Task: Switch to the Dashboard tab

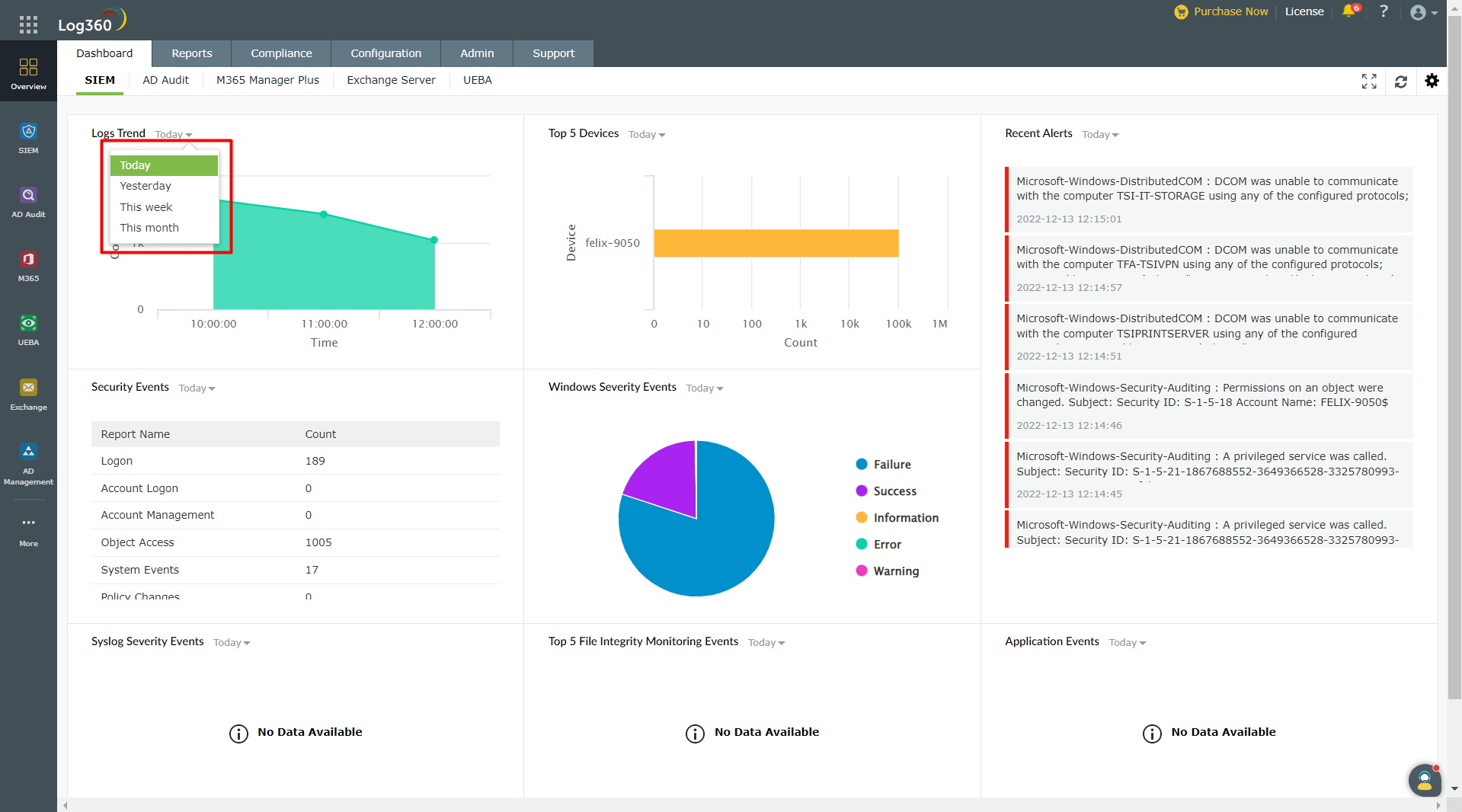Action: (x=104, y=53)
